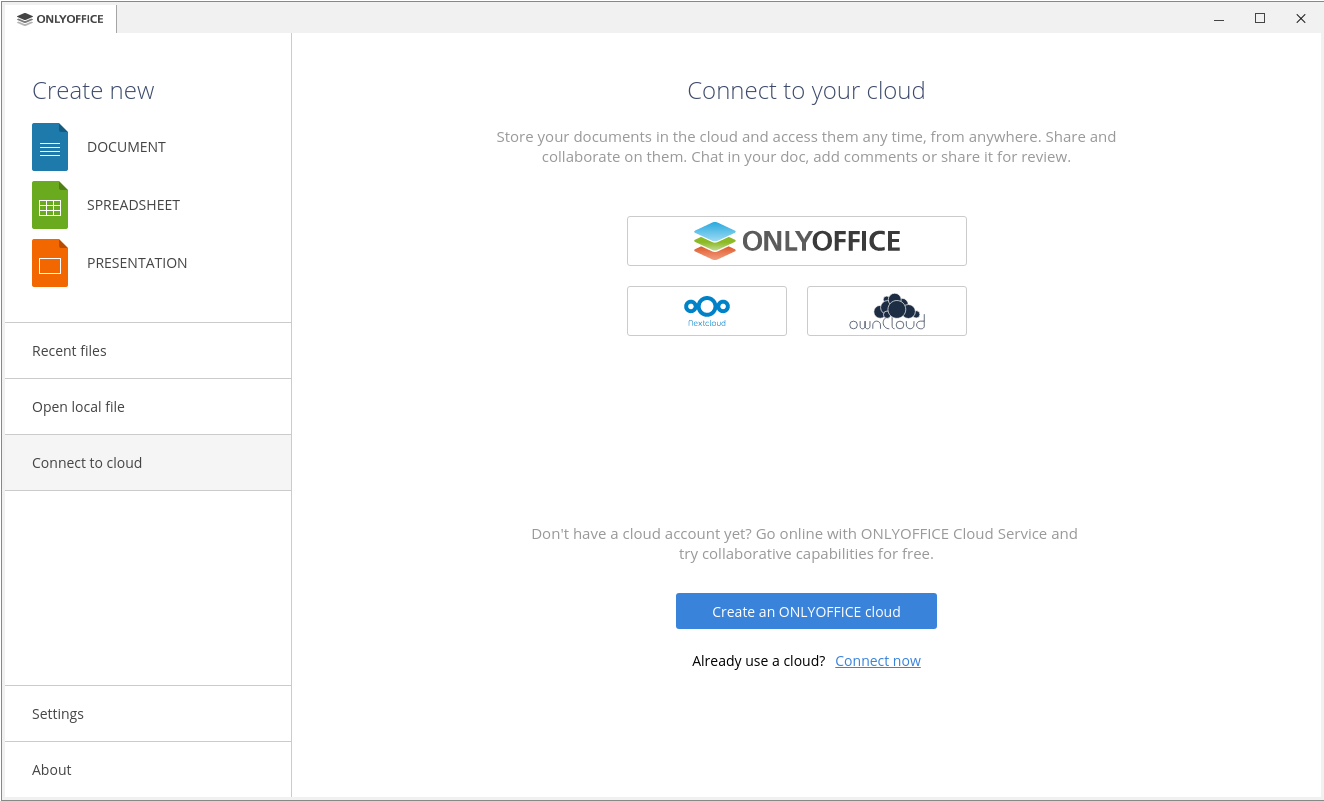This screenshot has width=1324, height=801.
Task: Click the green spreadsheet file icon
Action: pos(50,205)
